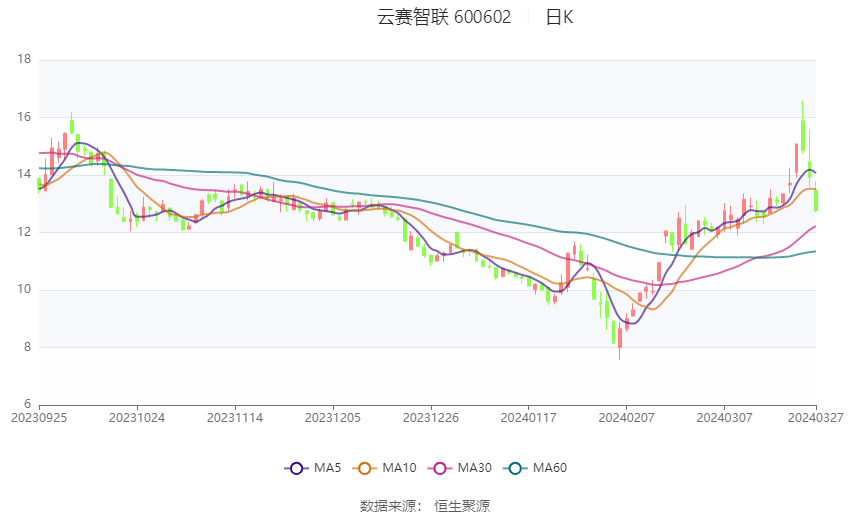Select the 日K chart type label

click(559, 17)
